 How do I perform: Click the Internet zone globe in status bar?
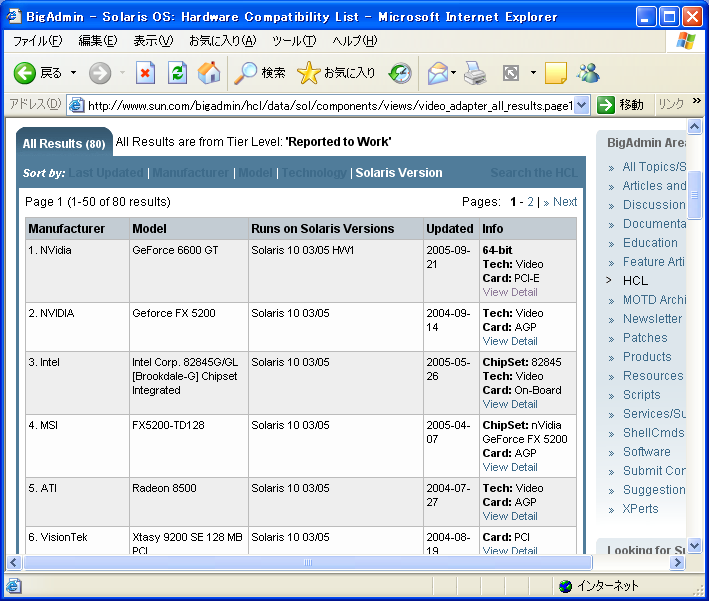565,586
